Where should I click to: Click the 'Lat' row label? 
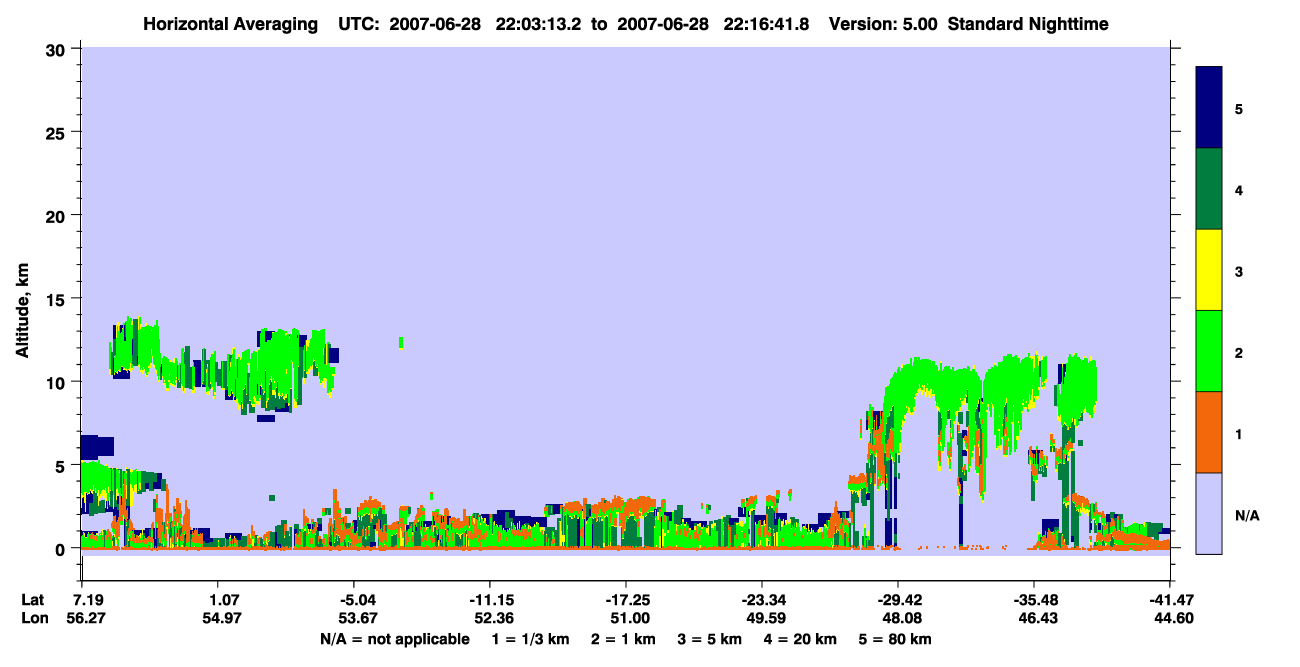click(x=33, y=600)
